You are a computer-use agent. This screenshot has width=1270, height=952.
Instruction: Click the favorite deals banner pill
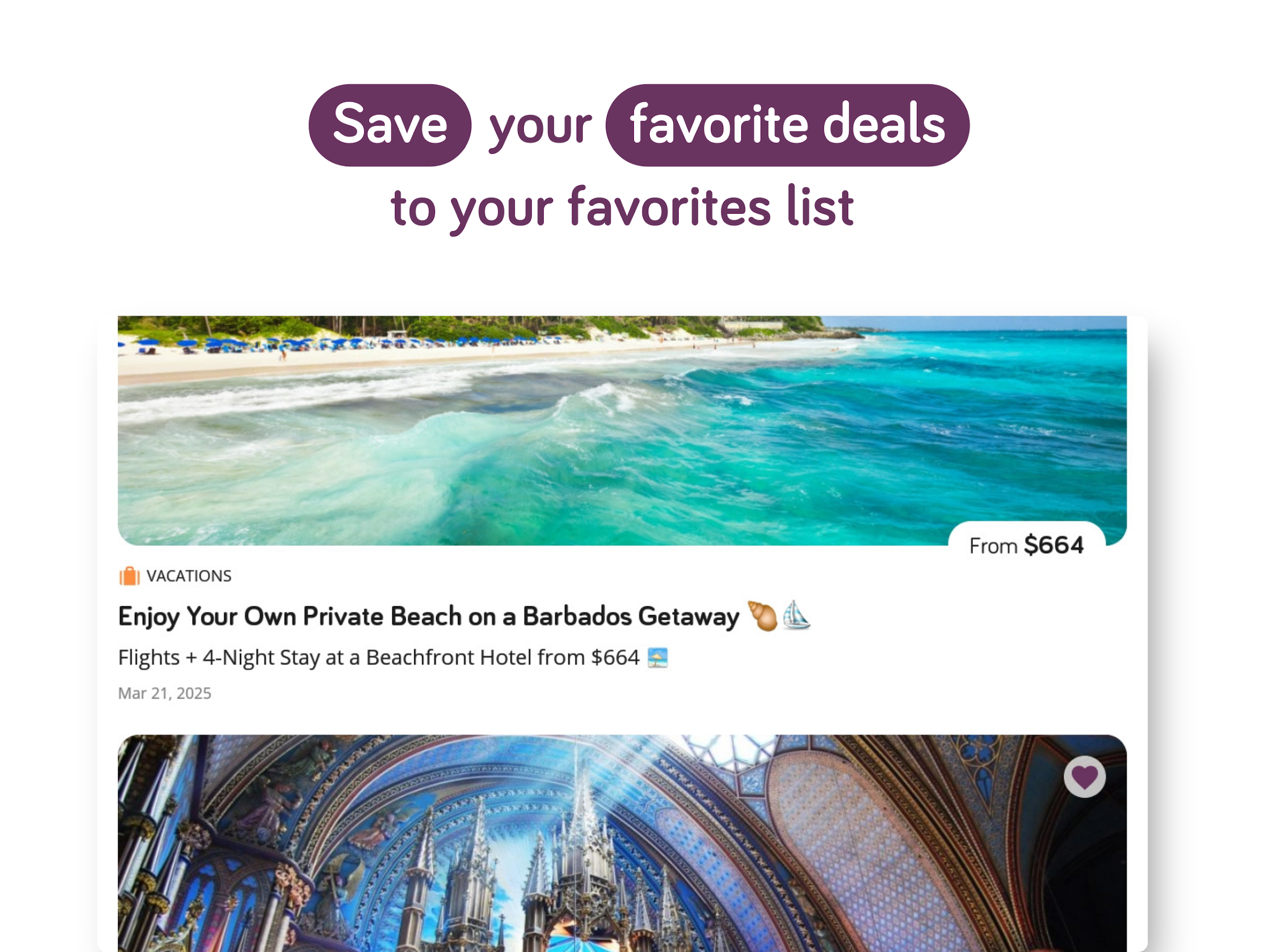pos(787,125)
